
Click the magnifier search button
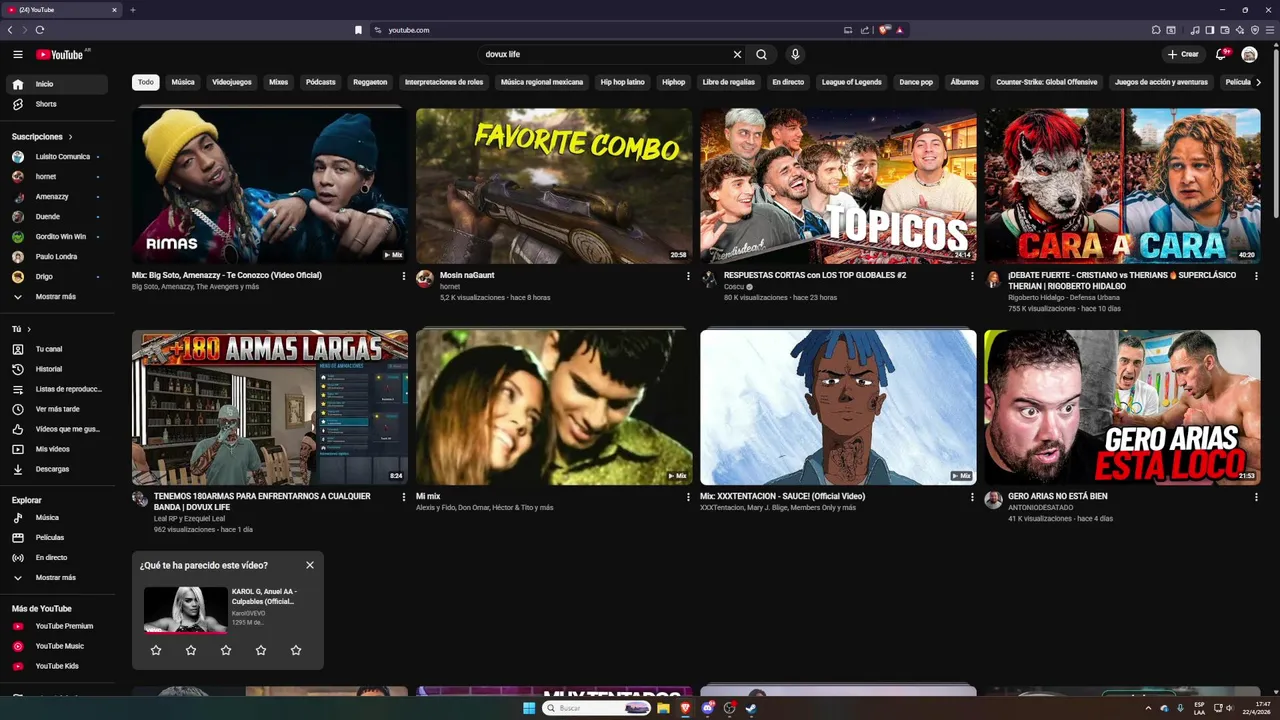point(761,55)
